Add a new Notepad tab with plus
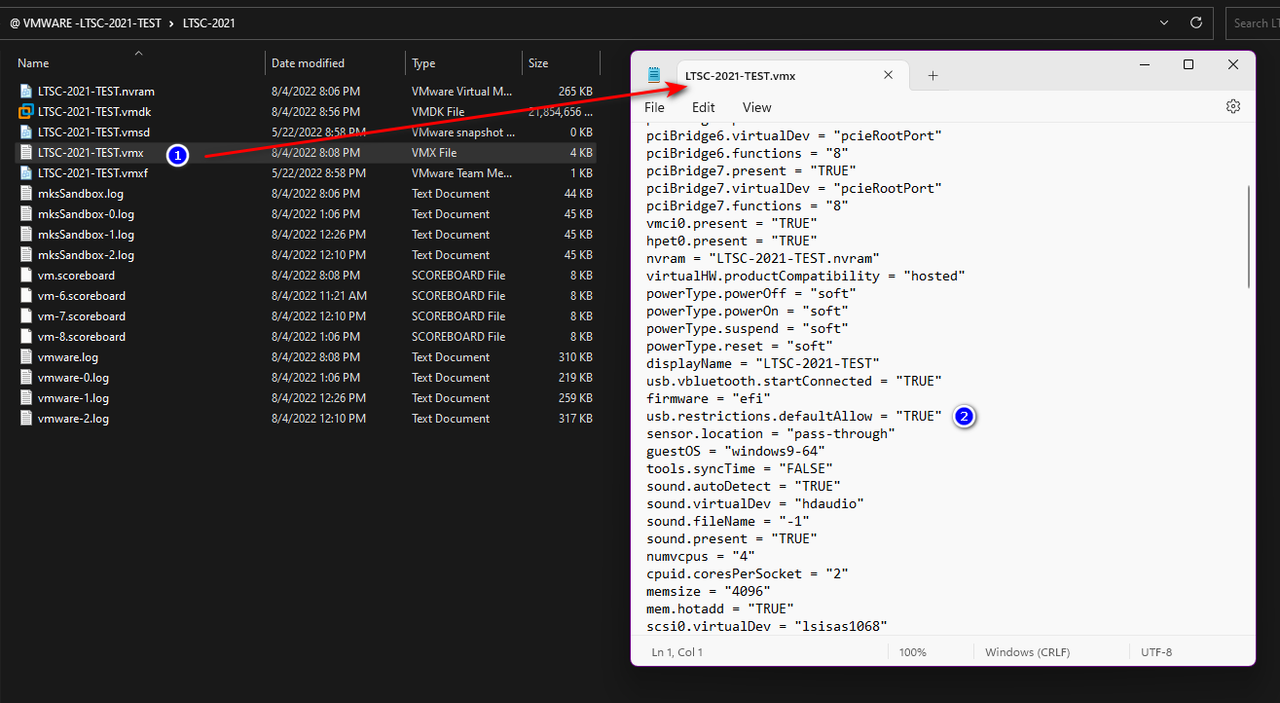This screenshot has height=703, width=1280. coord(932,75)
